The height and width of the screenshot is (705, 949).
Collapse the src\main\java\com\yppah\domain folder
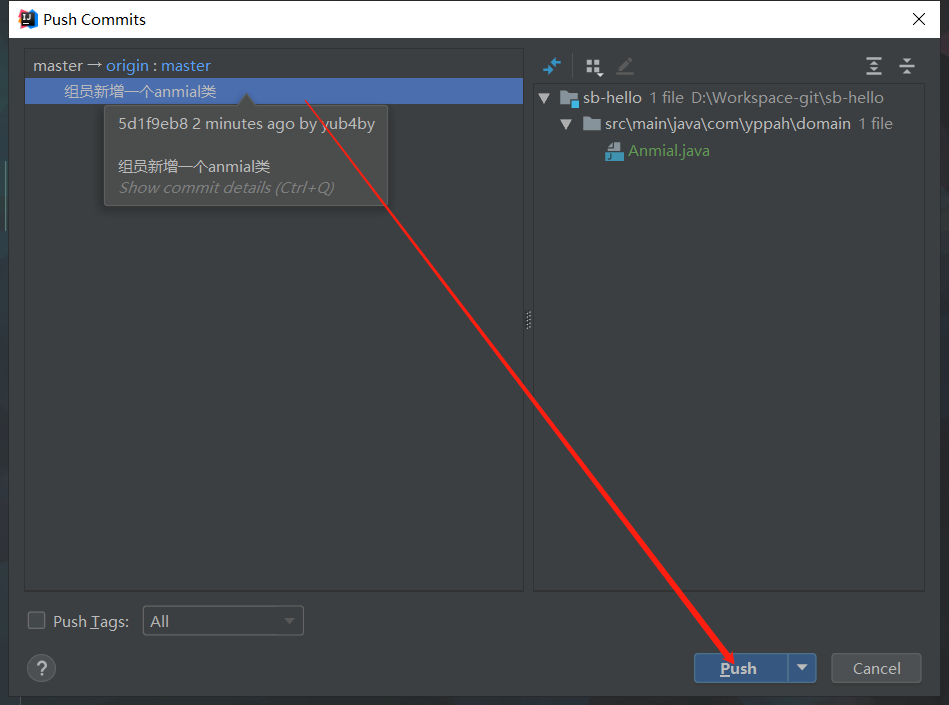pyautogui.click(x=566, y=124)
